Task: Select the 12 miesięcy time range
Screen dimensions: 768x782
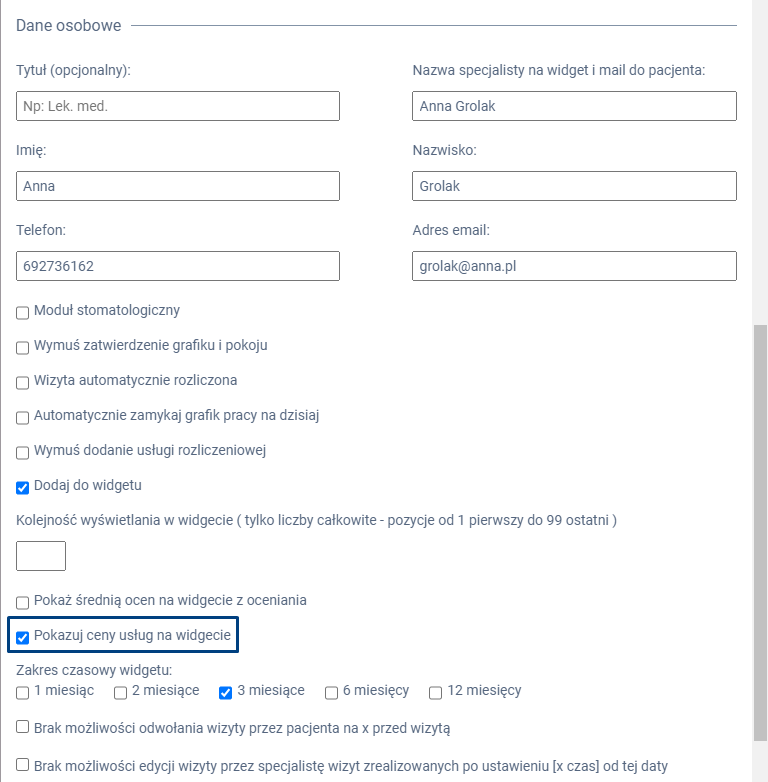Action: point(436,693)
